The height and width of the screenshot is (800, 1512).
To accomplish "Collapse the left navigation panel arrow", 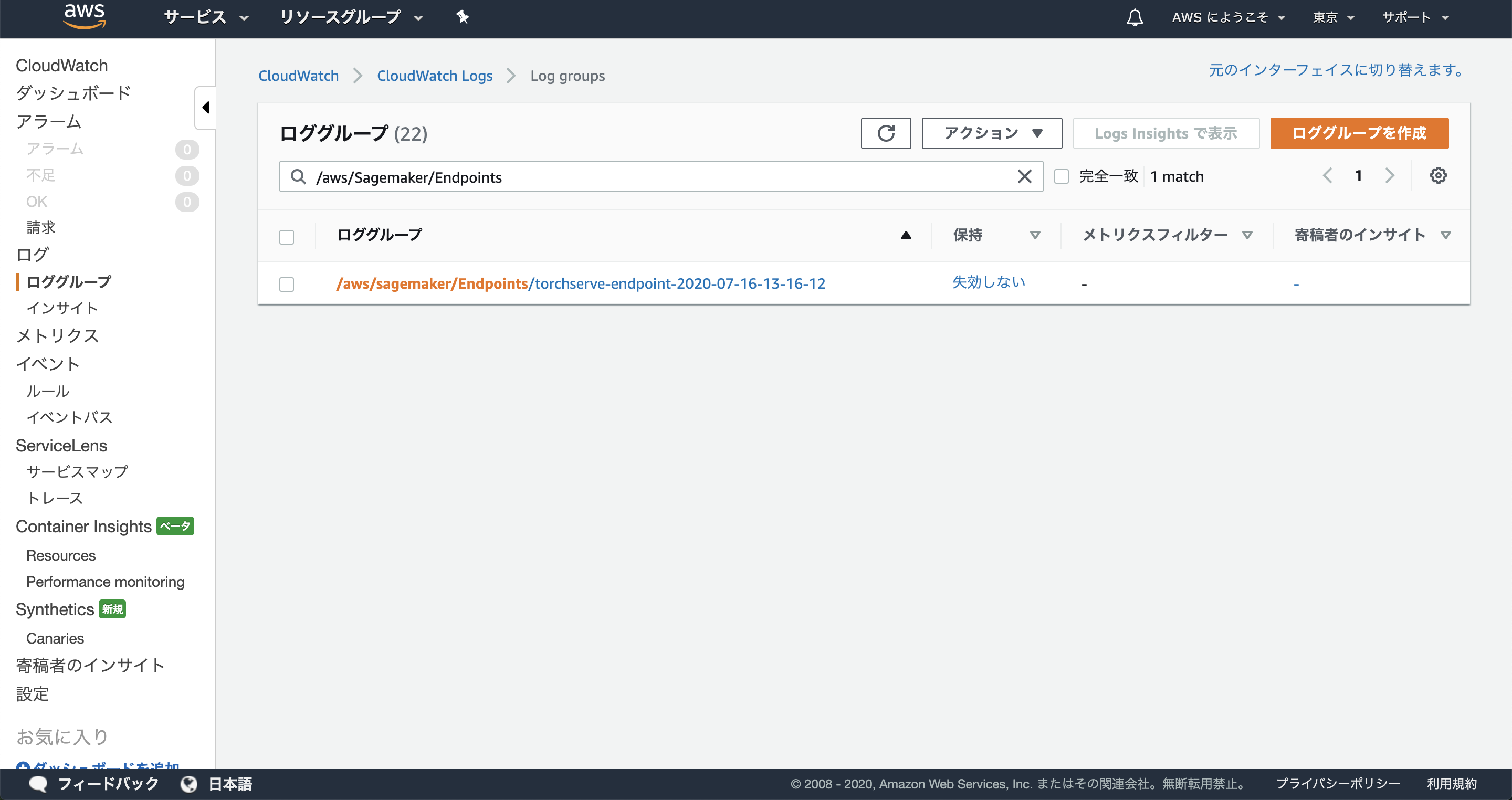I will pyautogui.click(x=205, y=108).
